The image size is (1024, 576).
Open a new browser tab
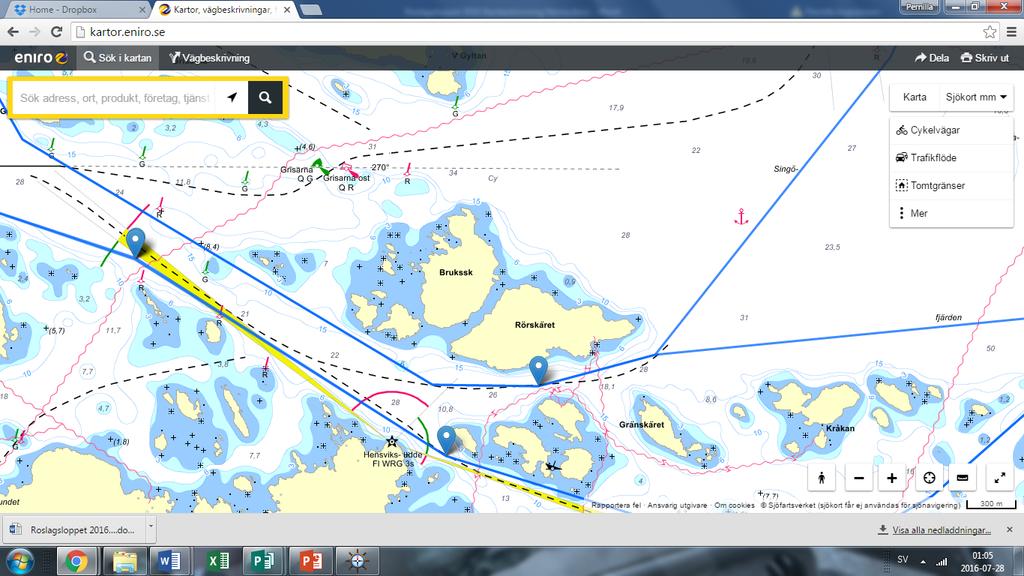(310, 10)
